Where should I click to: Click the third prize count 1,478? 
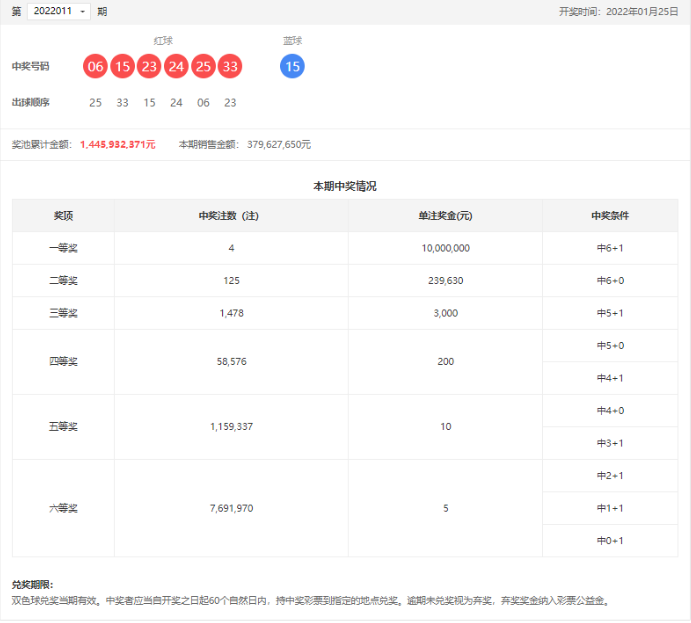click(x=231, y=313)
